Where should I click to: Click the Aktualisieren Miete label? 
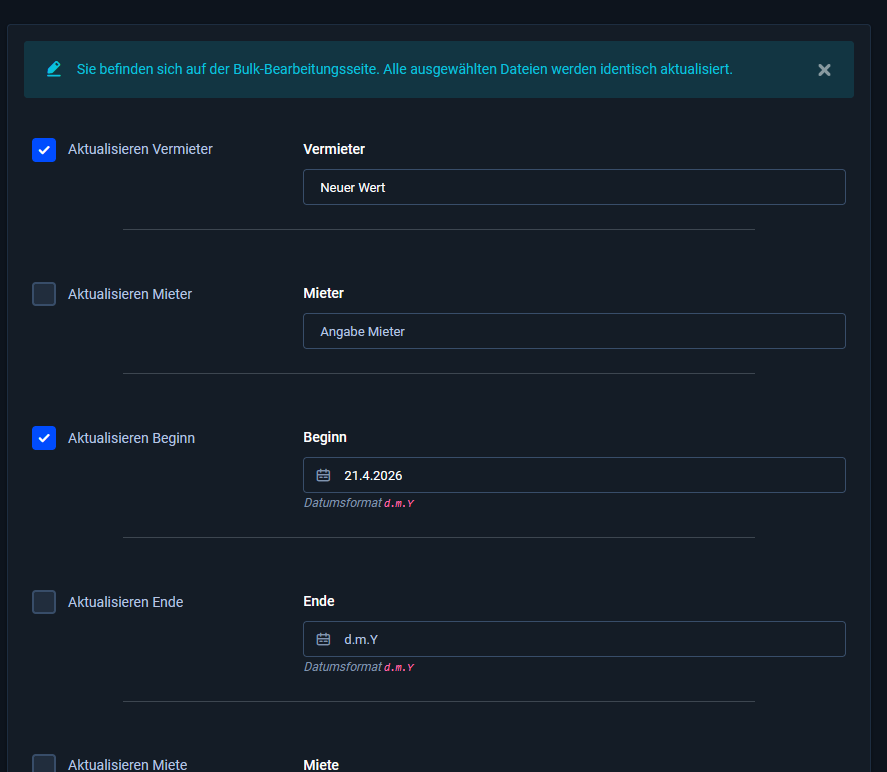click(x=128, y=765)
